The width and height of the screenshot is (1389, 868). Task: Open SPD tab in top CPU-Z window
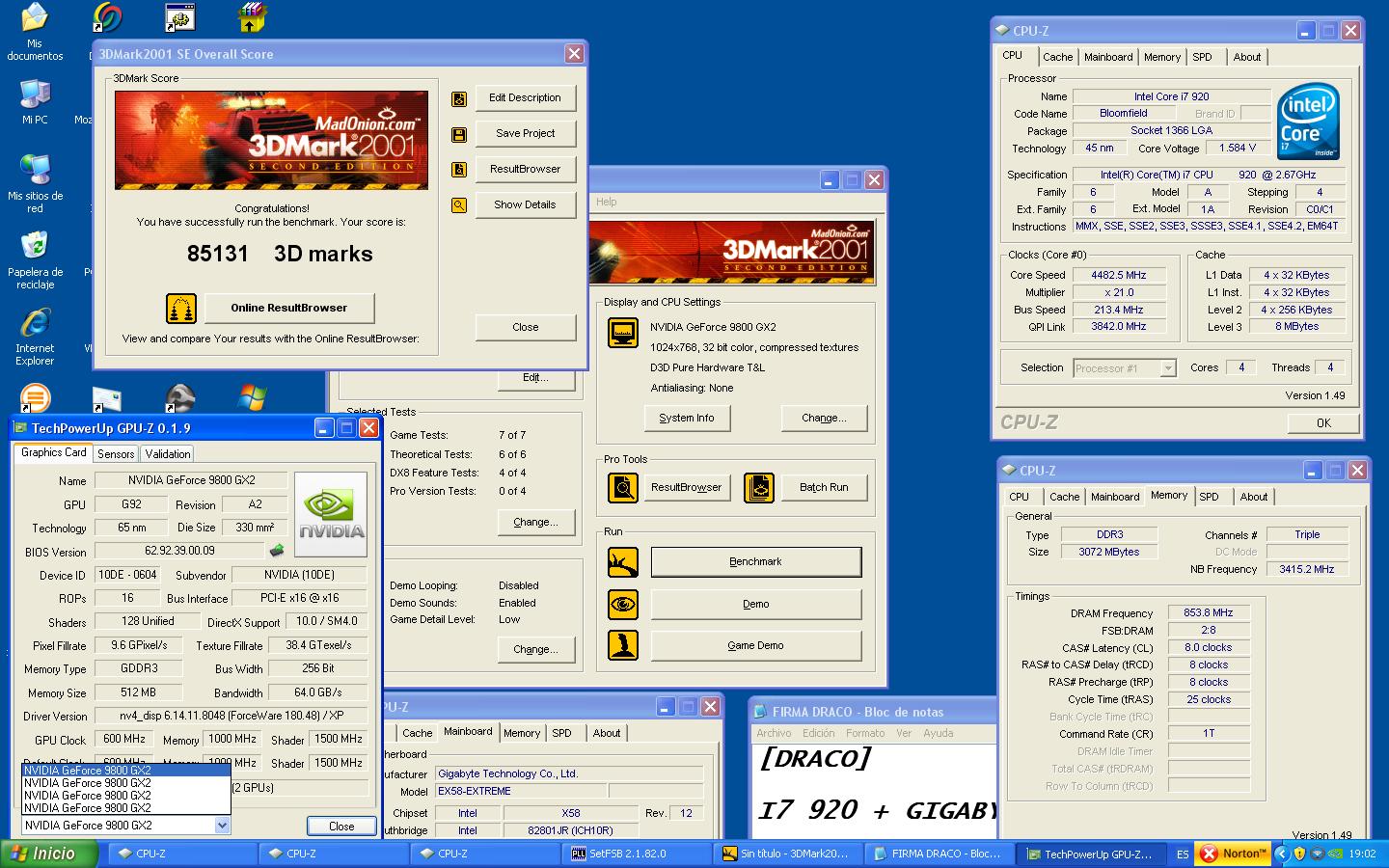click(1202, 58)
